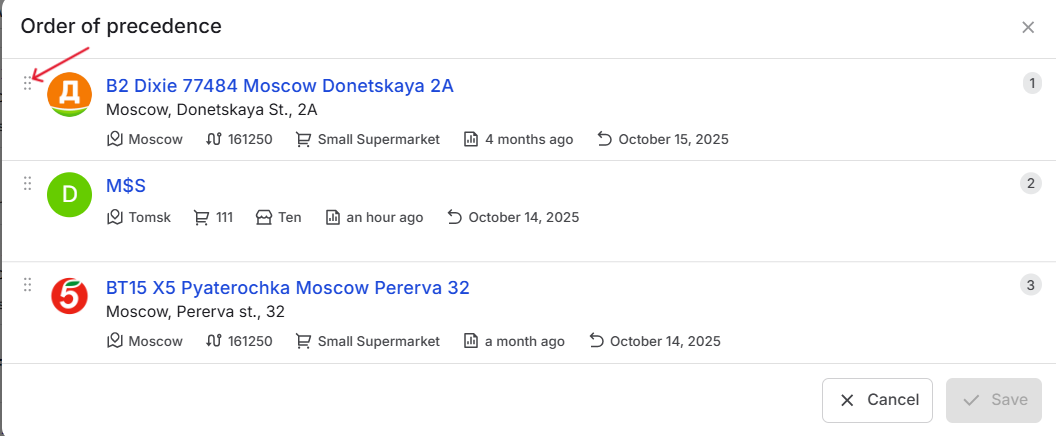Click the cart icon next to 111
The height and width of the screenshot is (436, 1056).
(x=202, y=217)
